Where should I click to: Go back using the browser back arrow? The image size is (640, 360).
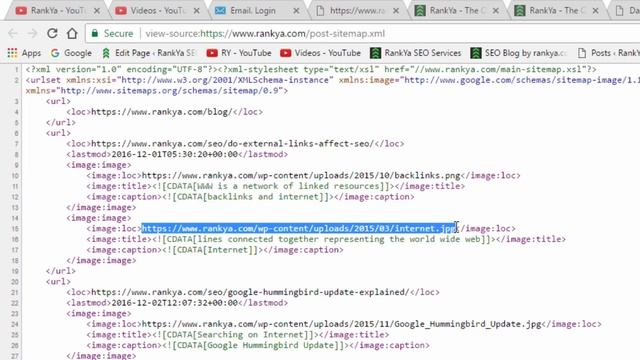[13, 33]
